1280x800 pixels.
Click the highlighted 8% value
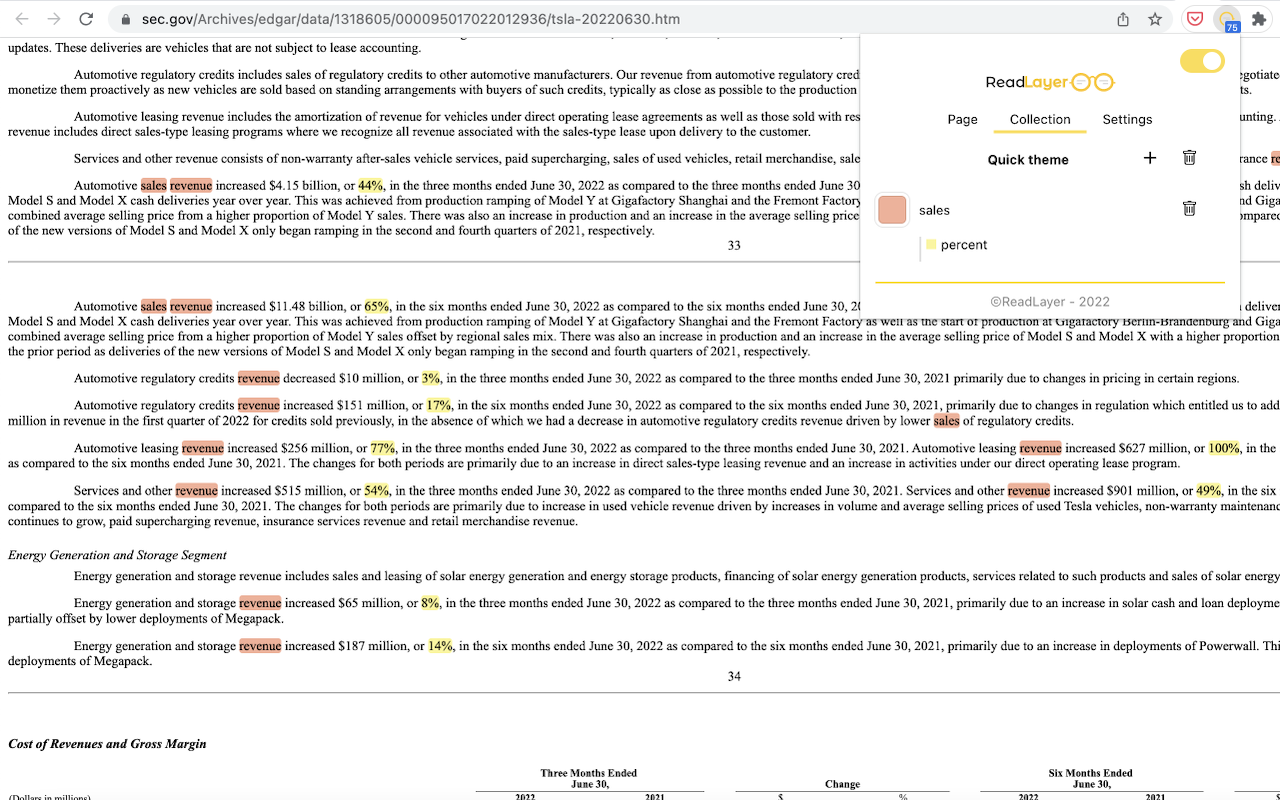point(431,604)
